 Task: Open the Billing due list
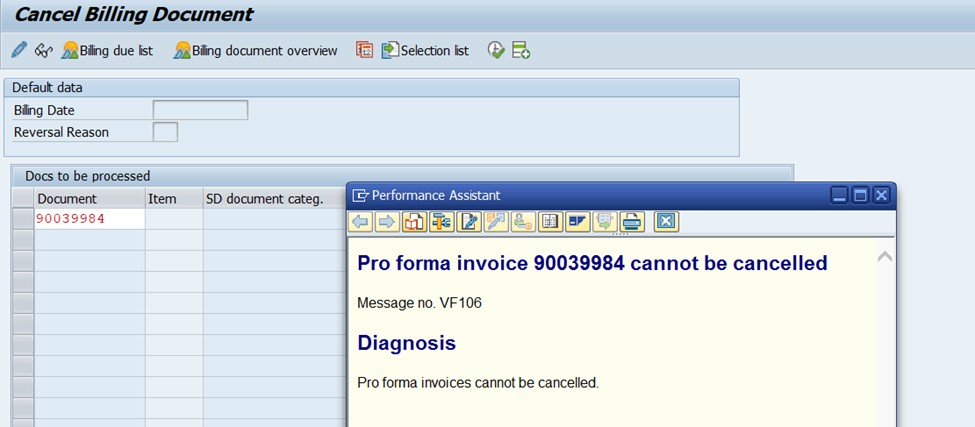[x=107, y=50]
